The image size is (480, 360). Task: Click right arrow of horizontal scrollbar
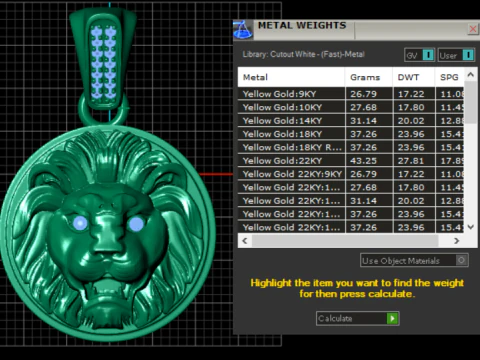click(x=457, y=241)
